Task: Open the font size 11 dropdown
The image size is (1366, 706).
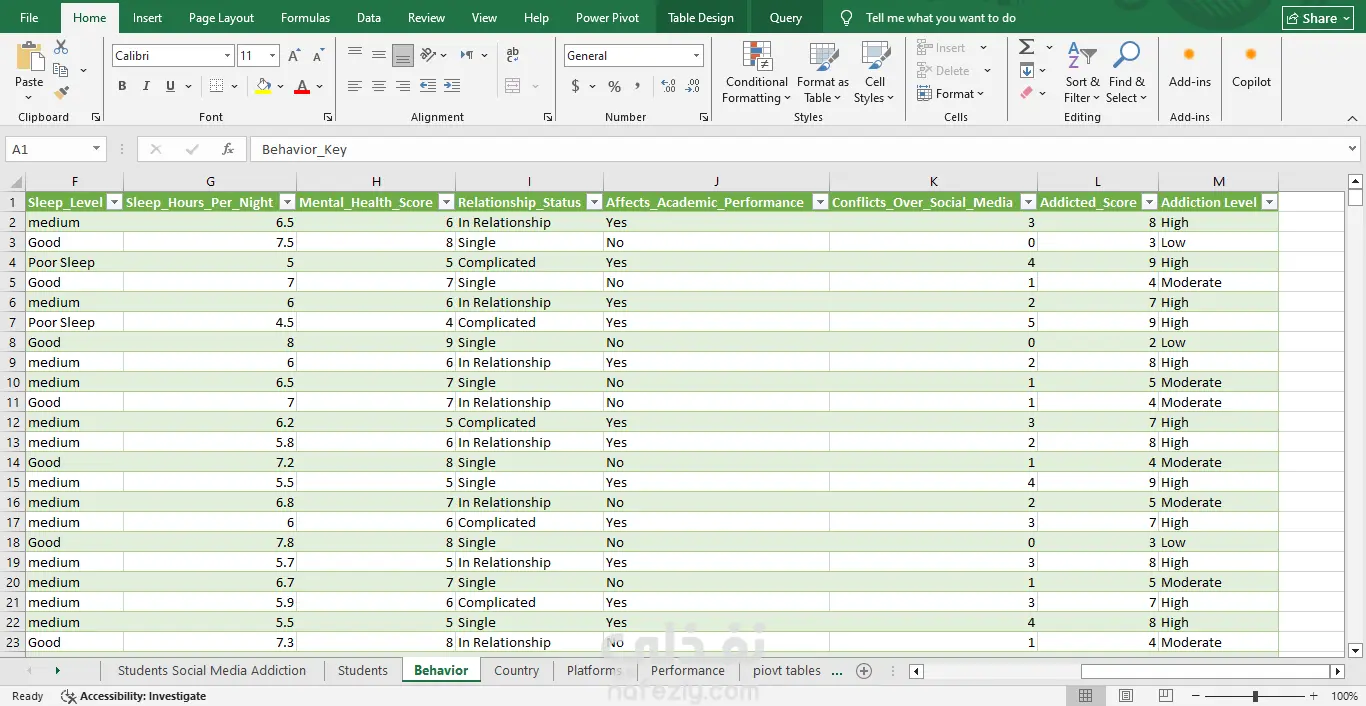Action: [x=274, y=56]
